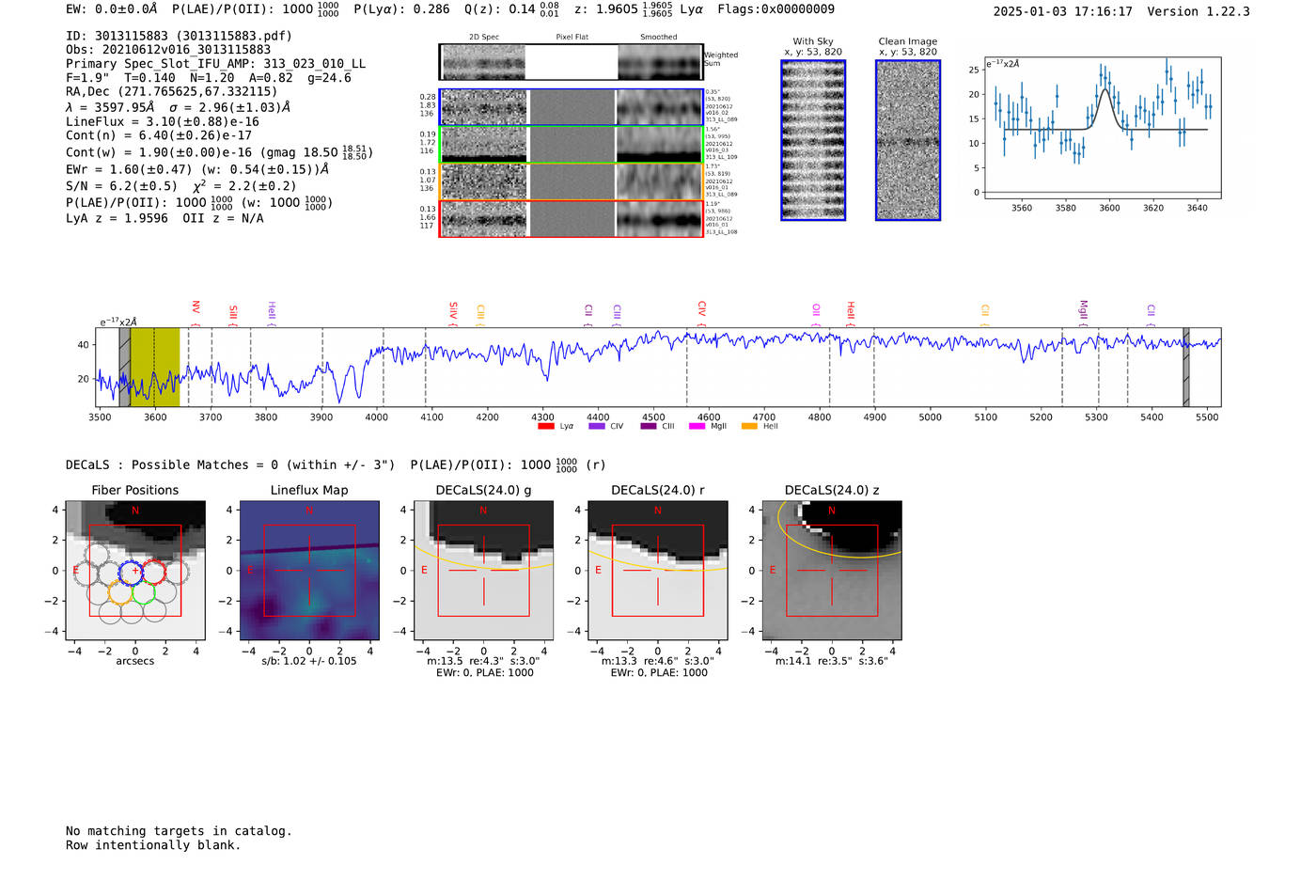Click the SiIV line marker label
The width and height of the screenshot is (1316, 896).
coord(453,309)
